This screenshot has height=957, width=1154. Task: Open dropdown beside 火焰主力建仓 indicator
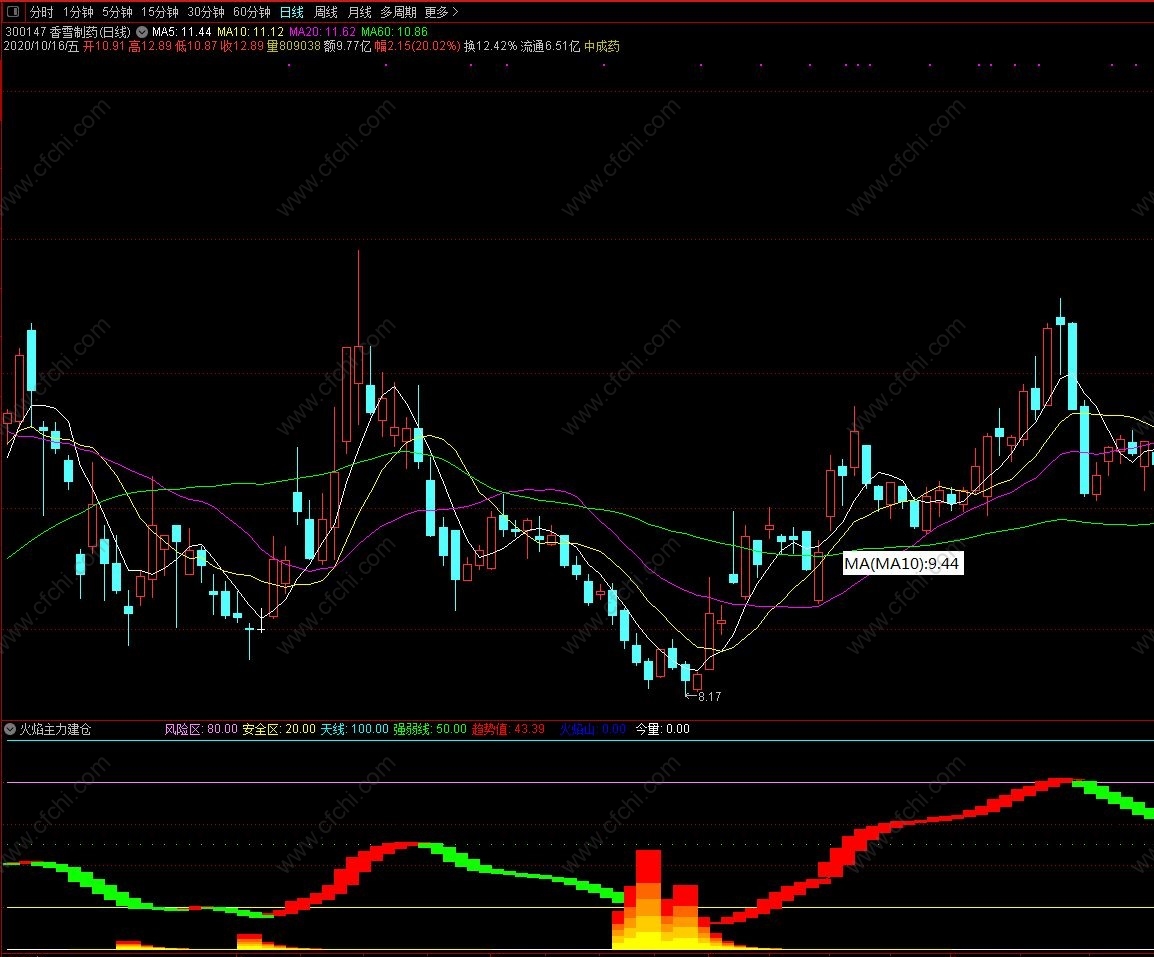[10, 729]
